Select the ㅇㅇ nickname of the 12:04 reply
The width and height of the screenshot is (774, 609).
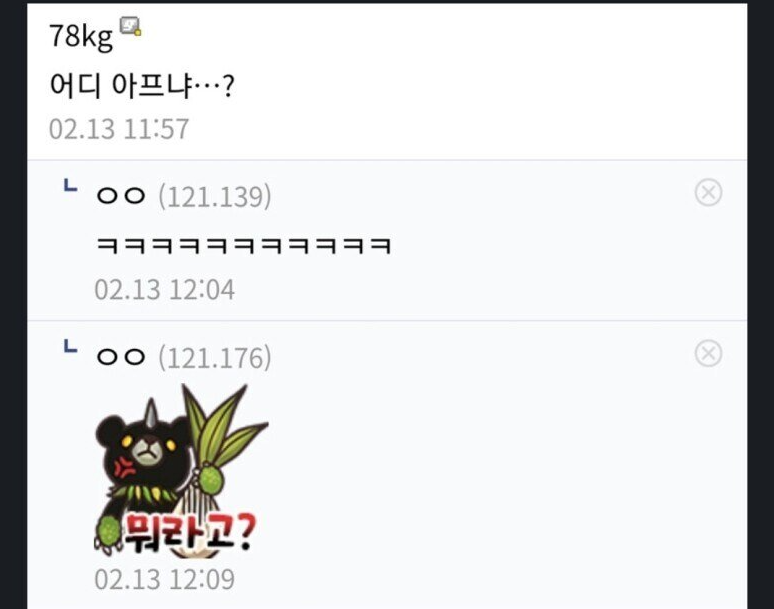click(121, 196)
